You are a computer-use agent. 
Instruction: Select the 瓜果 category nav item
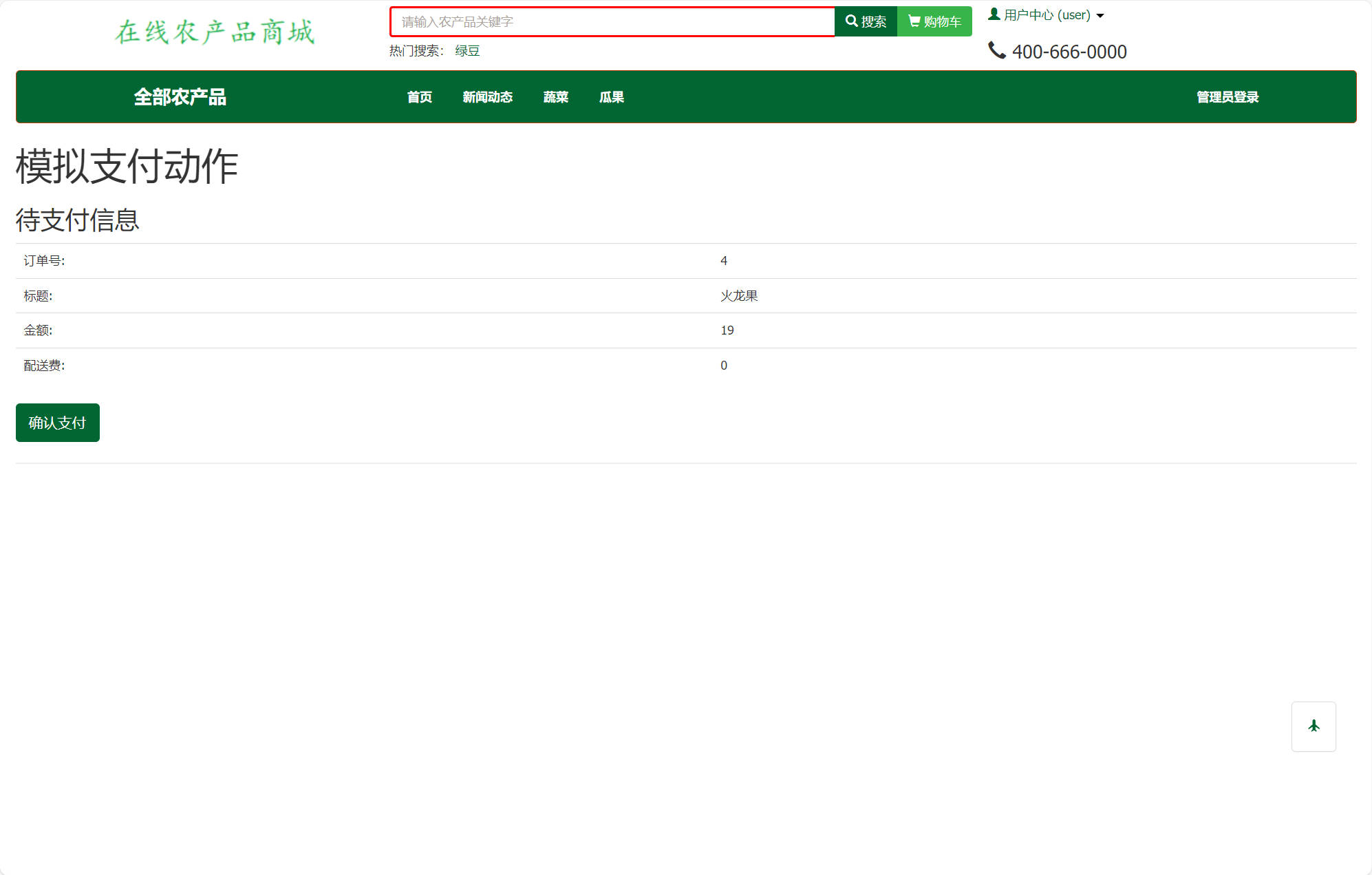(611, 97)
